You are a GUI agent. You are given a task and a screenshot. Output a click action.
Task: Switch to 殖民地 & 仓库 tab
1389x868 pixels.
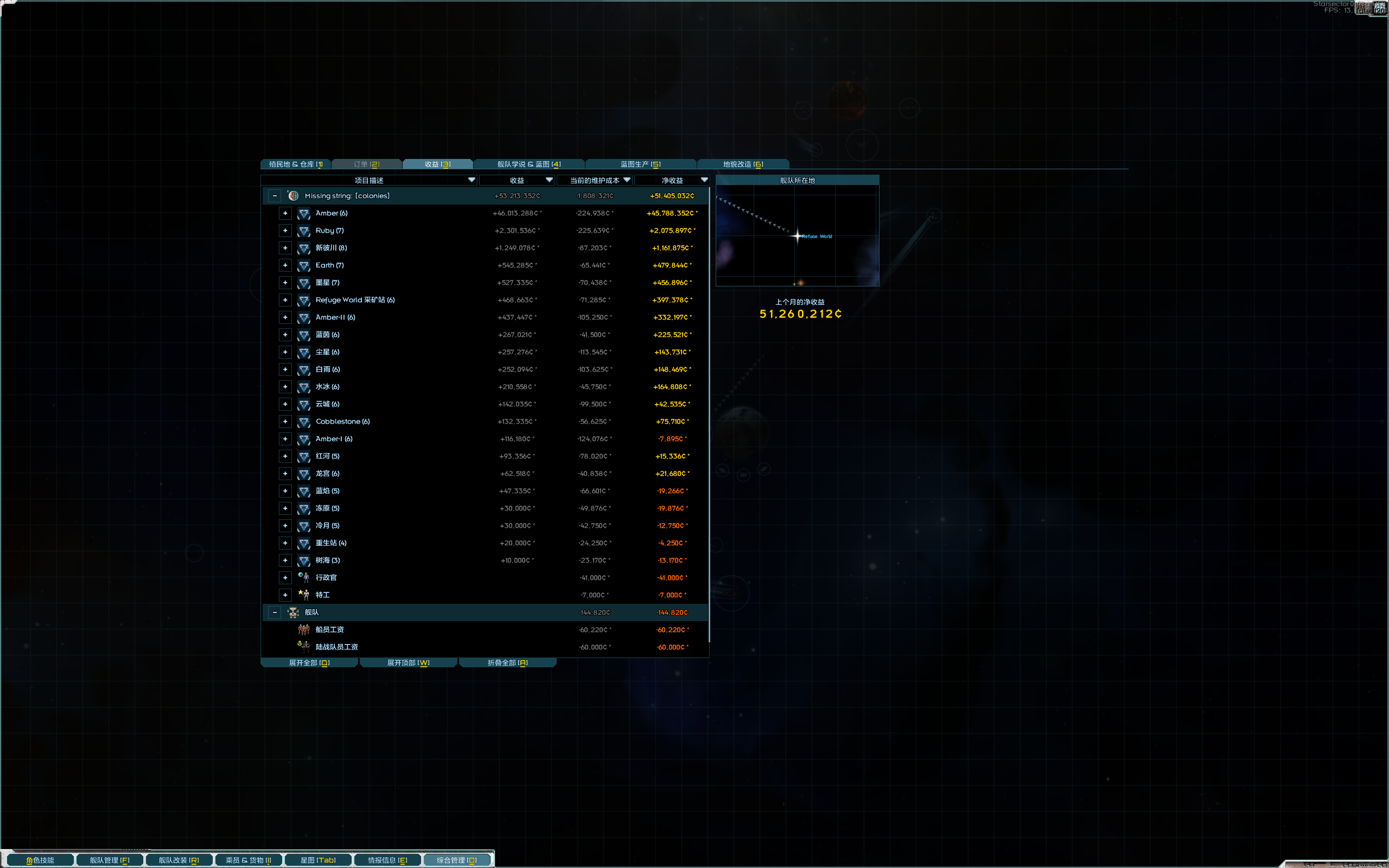(x=296, y=164)
